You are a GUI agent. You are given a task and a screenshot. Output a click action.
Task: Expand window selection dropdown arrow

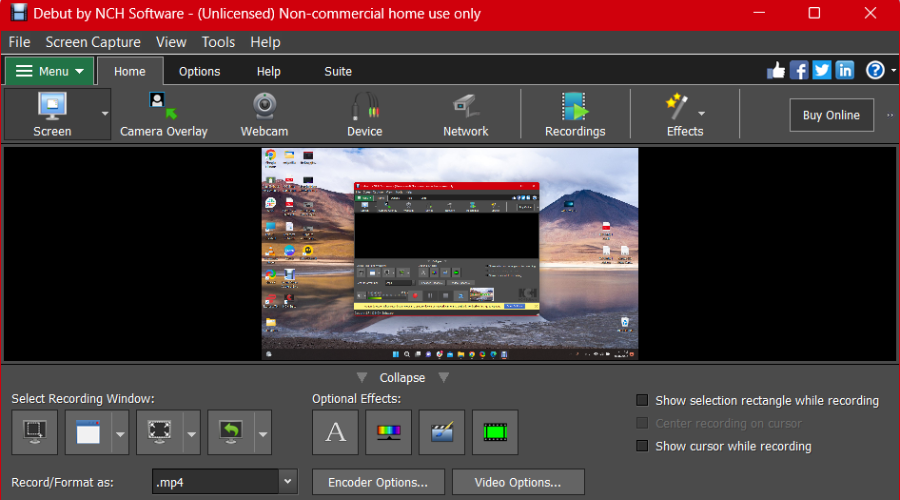(120, 434)
